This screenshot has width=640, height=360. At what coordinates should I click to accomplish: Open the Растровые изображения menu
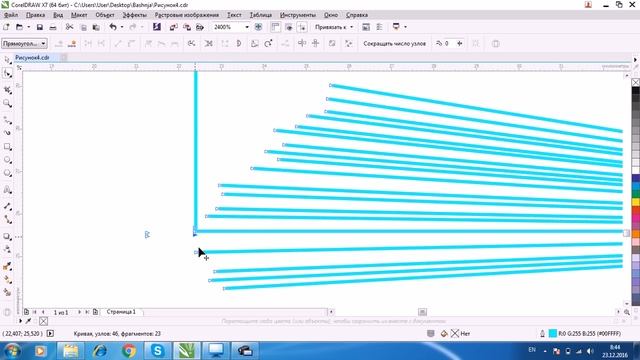click(187, 15)
